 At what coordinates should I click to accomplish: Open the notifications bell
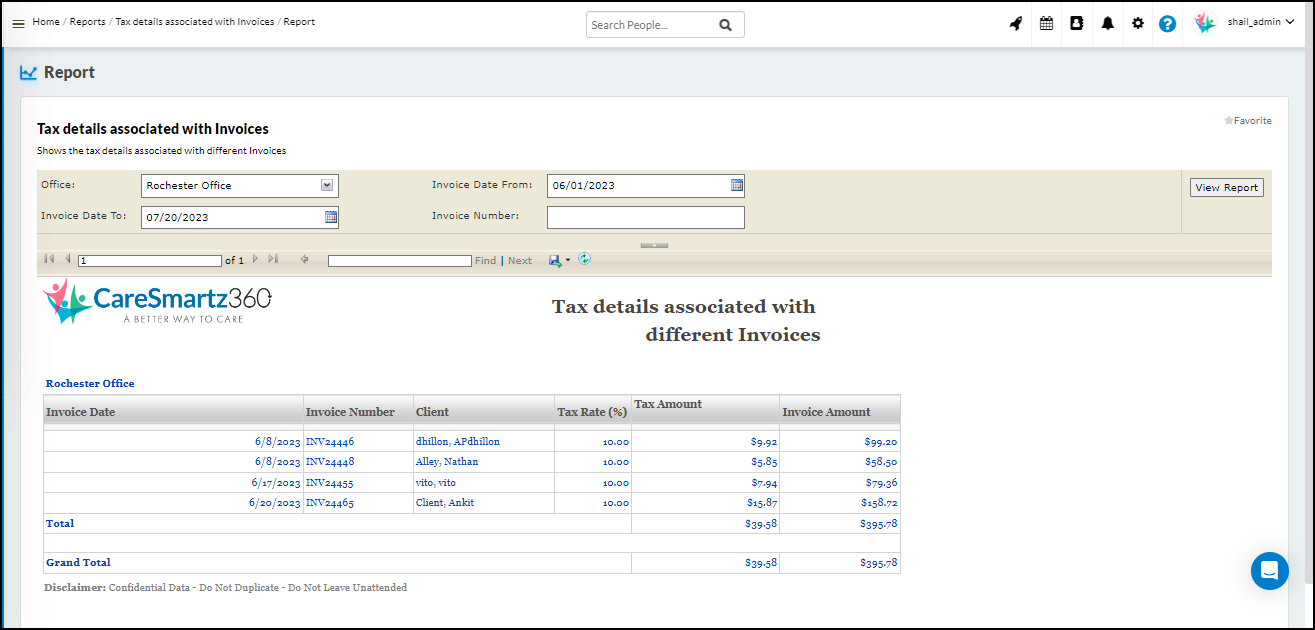click(1107, 24)
